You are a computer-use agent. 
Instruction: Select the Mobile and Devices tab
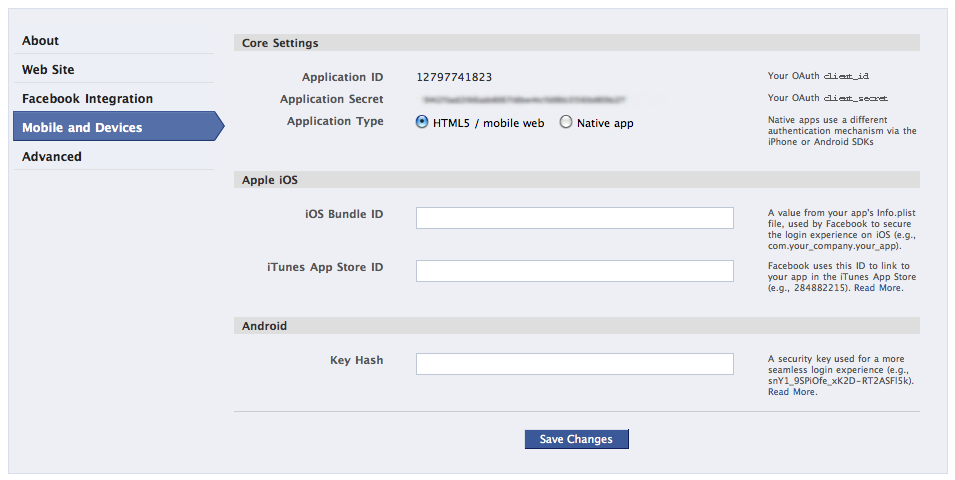click(x=118, y=127)
